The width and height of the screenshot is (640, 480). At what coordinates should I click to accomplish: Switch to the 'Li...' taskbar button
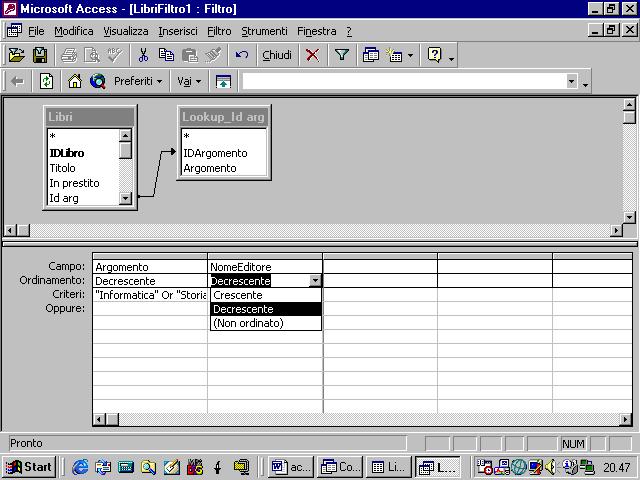click(389, 467)
